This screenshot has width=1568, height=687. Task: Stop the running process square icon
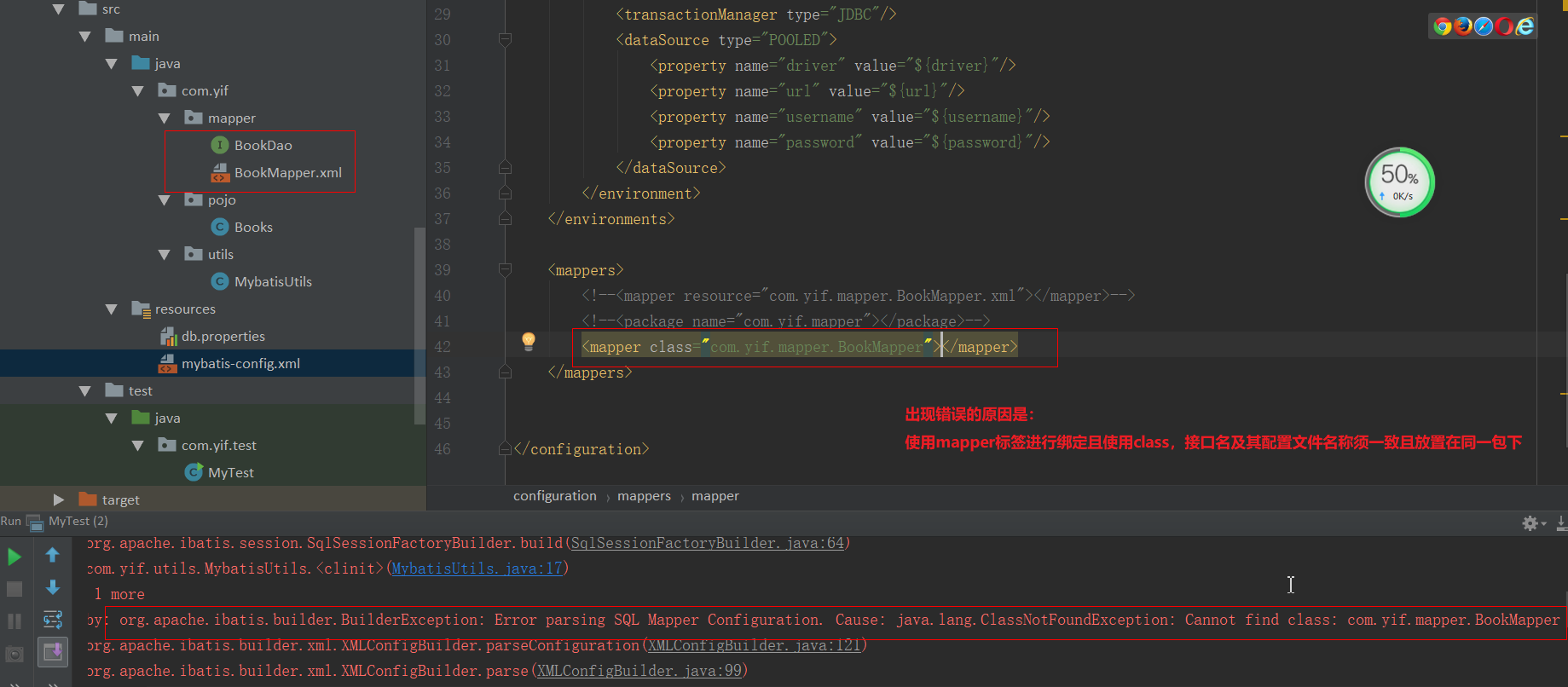click(x=14, y=589)
